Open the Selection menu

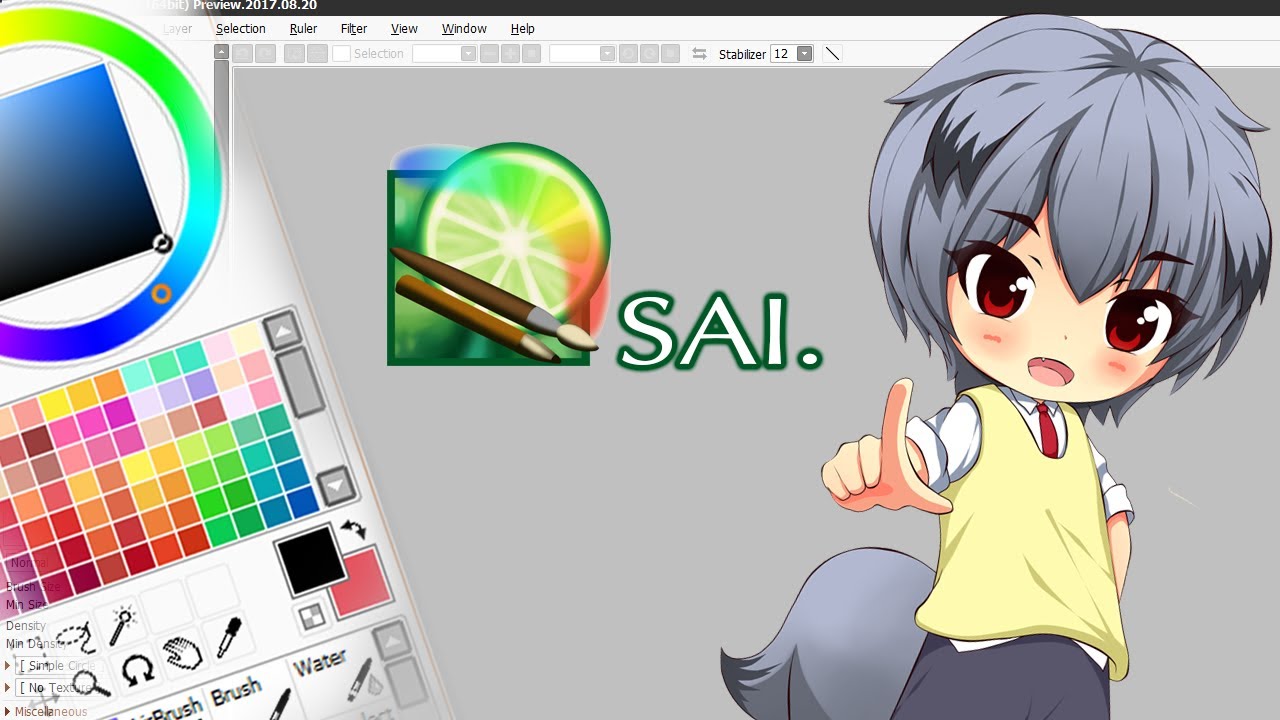[x=240, y=29]
